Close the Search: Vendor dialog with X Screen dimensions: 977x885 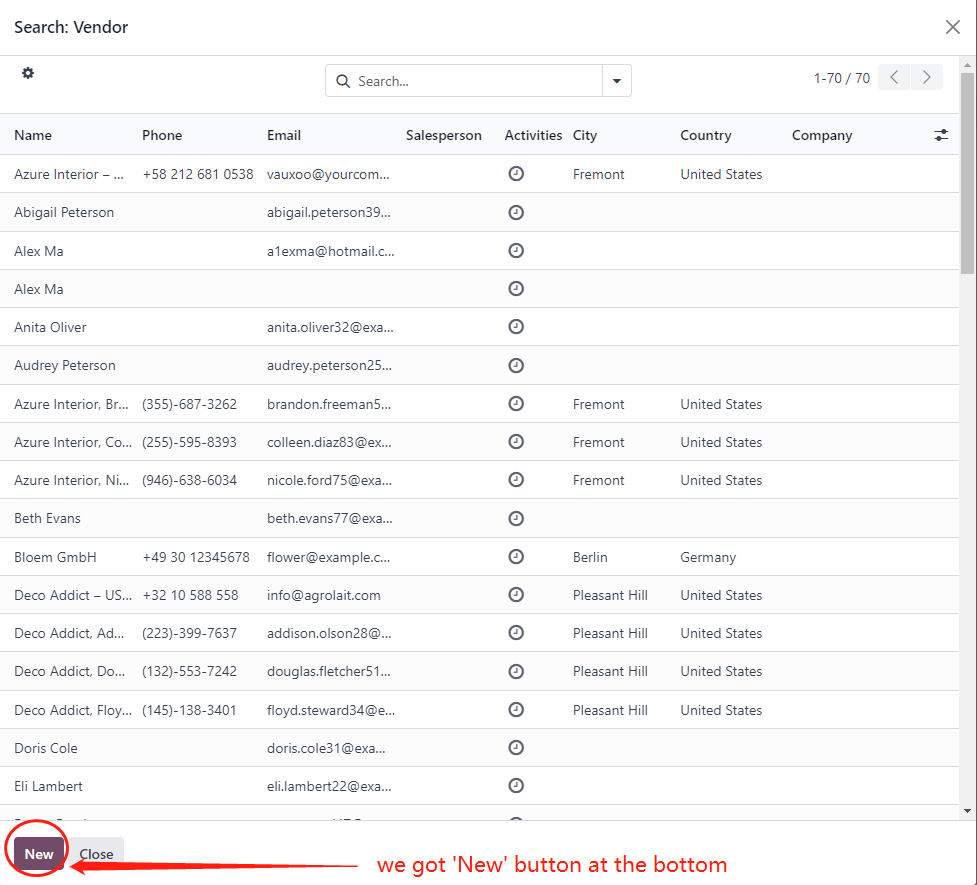952,27
